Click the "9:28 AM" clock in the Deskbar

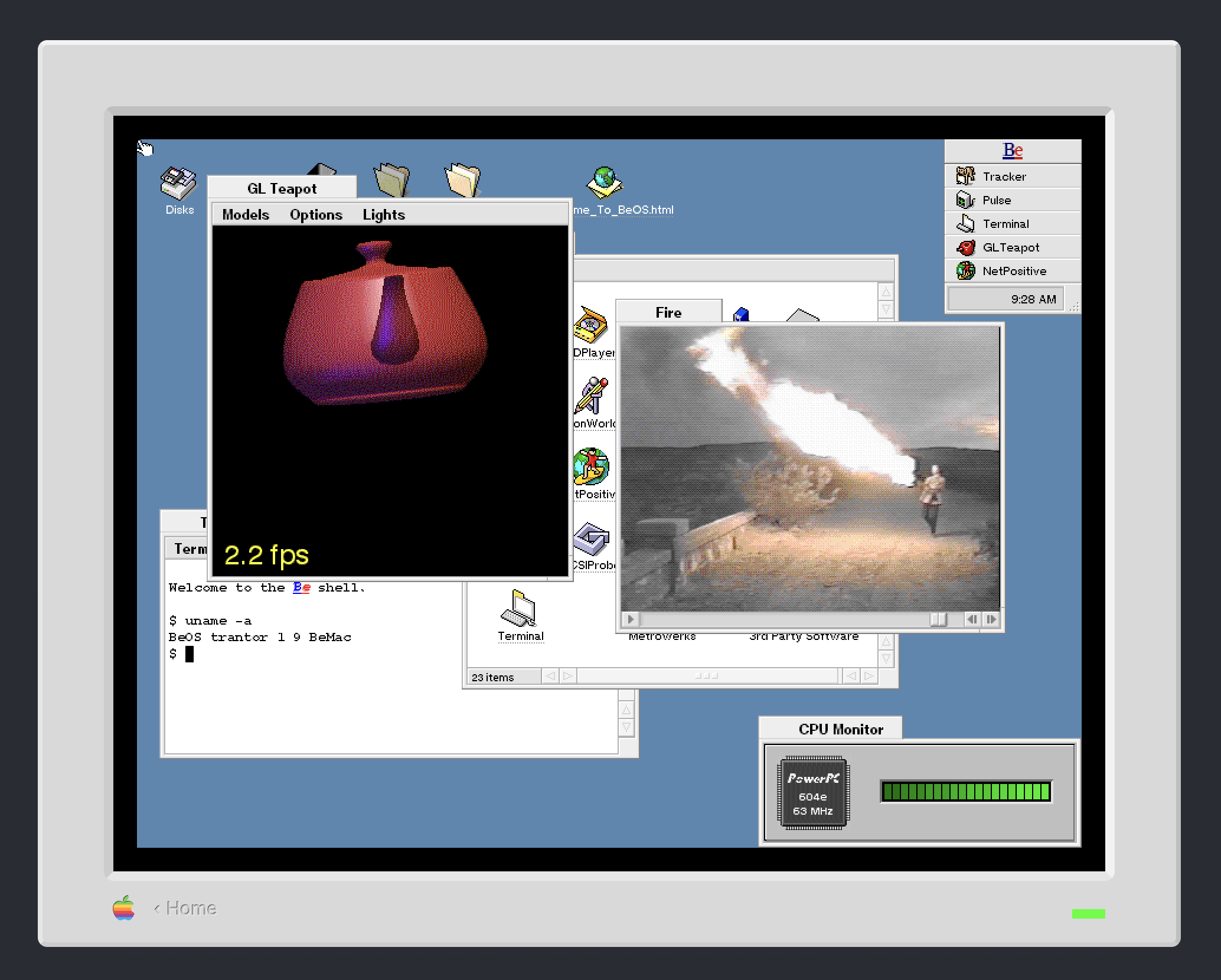[x=1033, y=299]
